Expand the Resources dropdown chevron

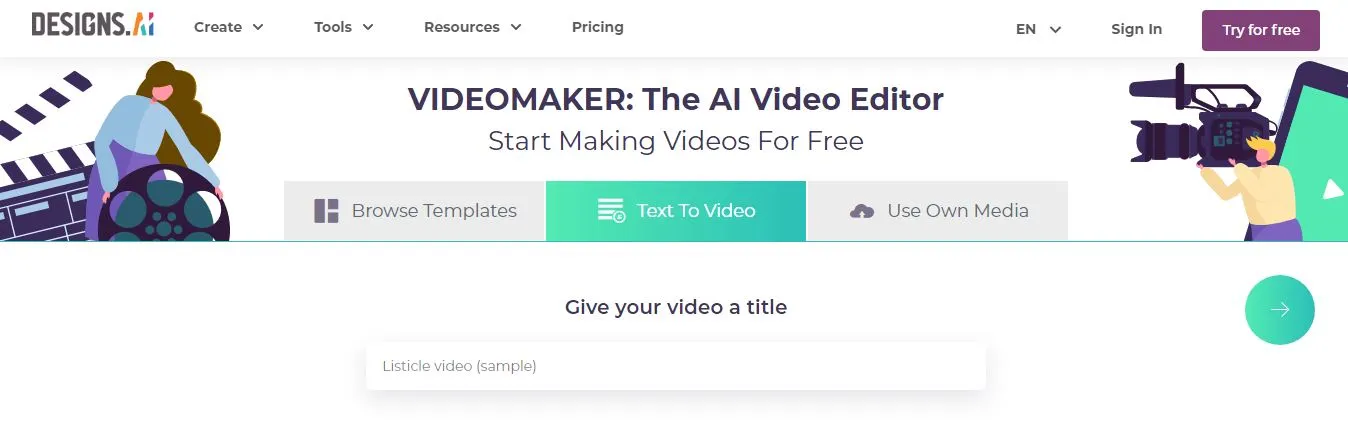coord(516,28)
